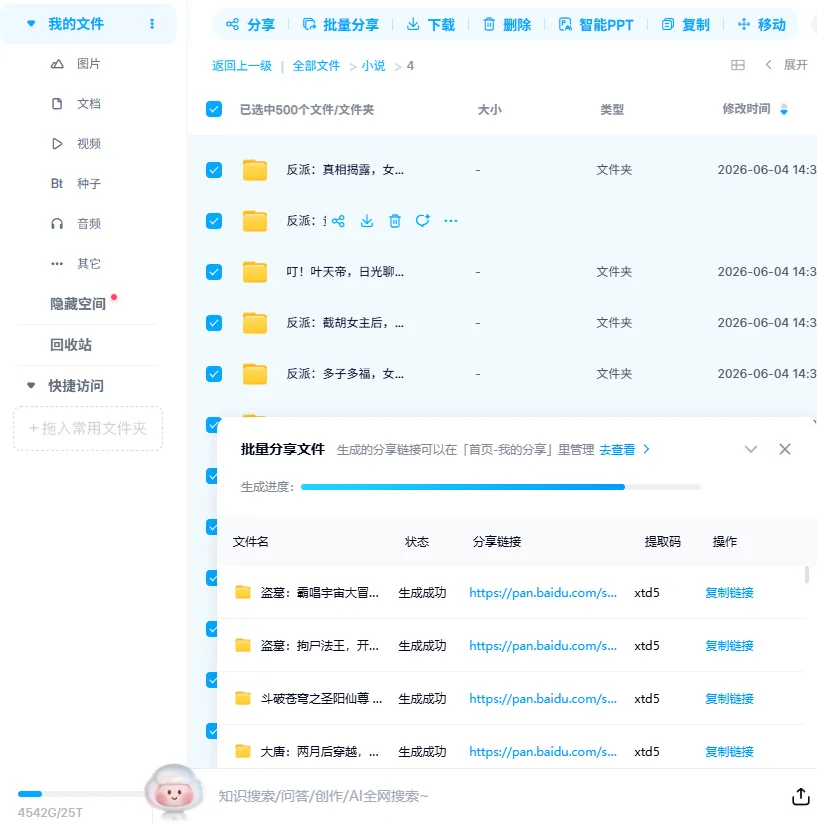Open the three-dot more options on hovered row
The image size is (817, 823).
coord(451,221)
